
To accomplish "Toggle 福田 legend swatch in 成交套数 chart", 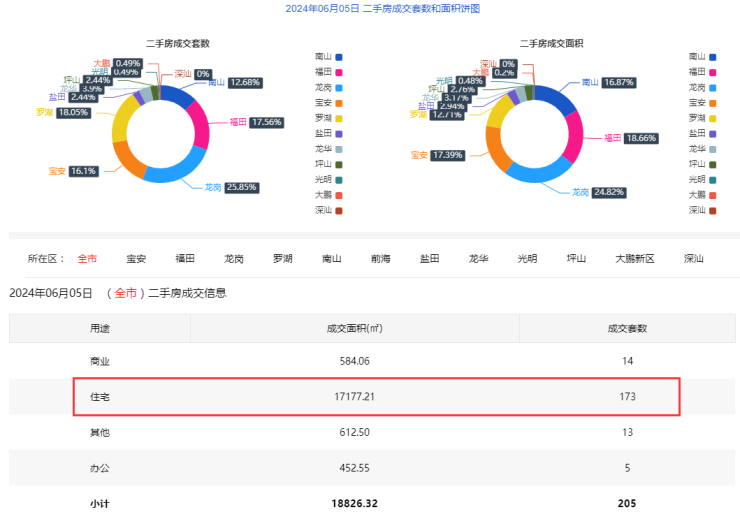I will coord(339,73).
